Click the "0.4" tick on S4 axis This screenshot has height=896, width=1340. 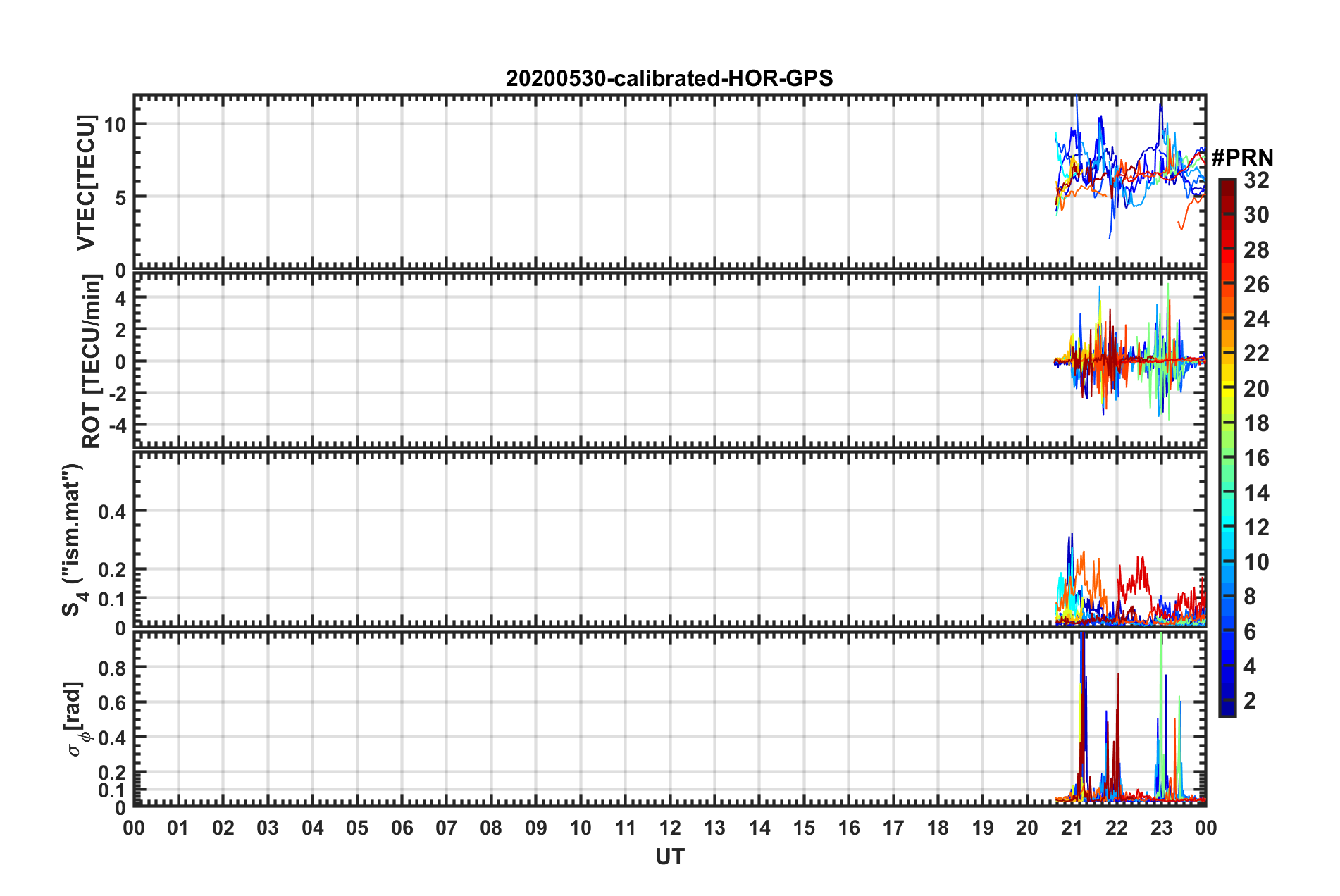(112, 511)
